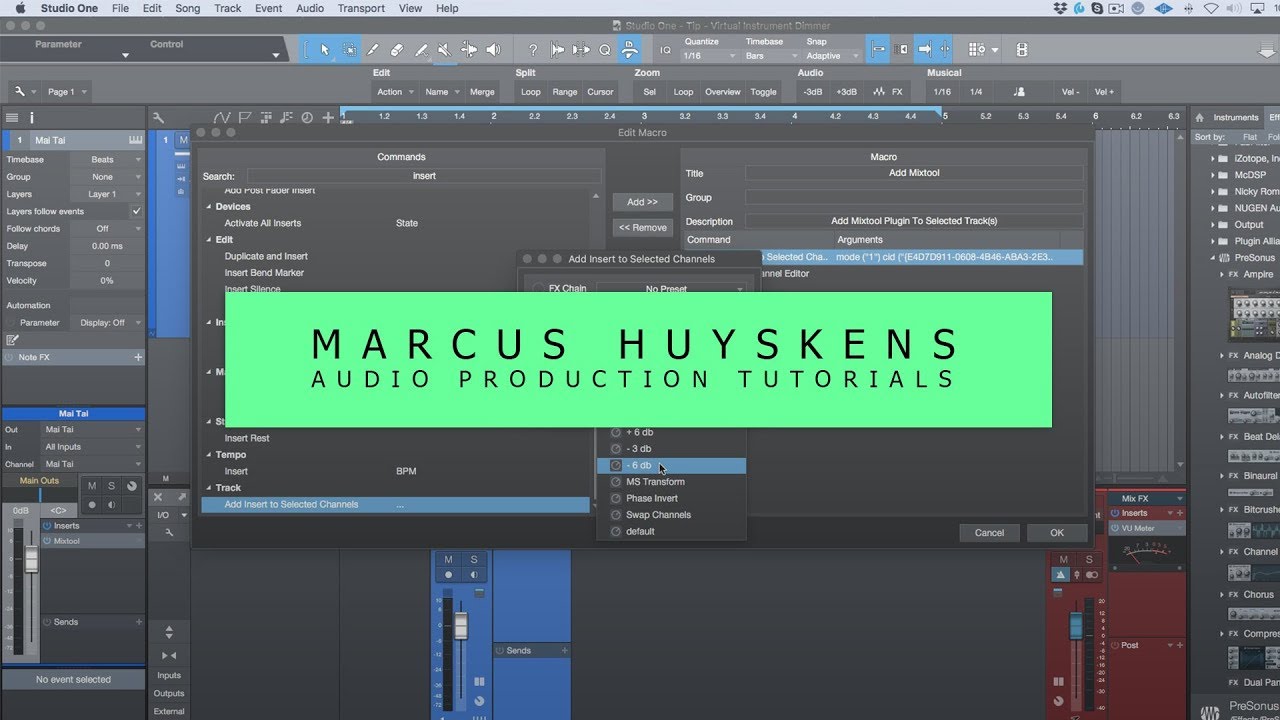Mute the red main mixer channel

click(x=1061, y=559)
